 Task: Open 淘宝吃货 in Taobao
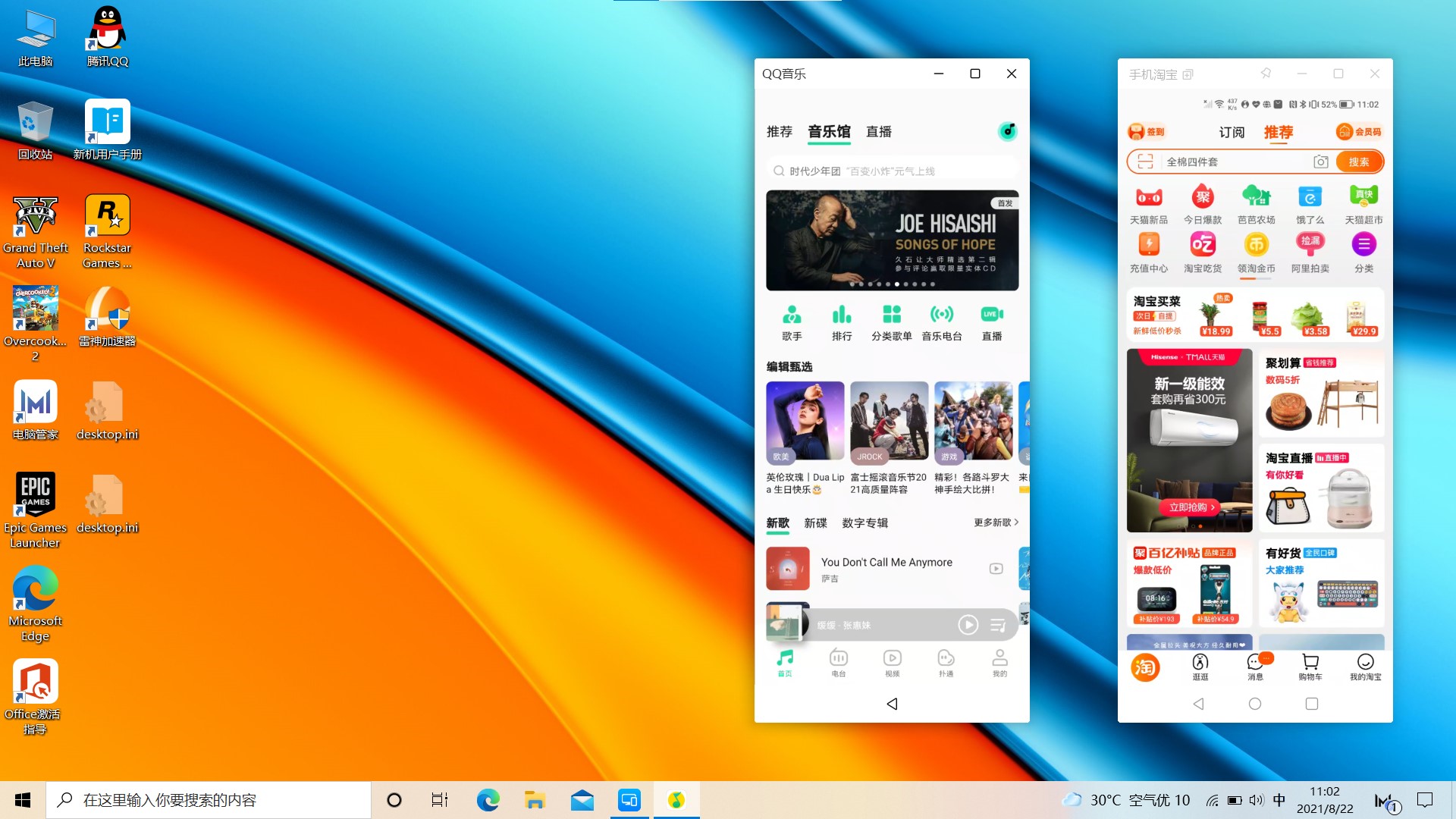1203,253
